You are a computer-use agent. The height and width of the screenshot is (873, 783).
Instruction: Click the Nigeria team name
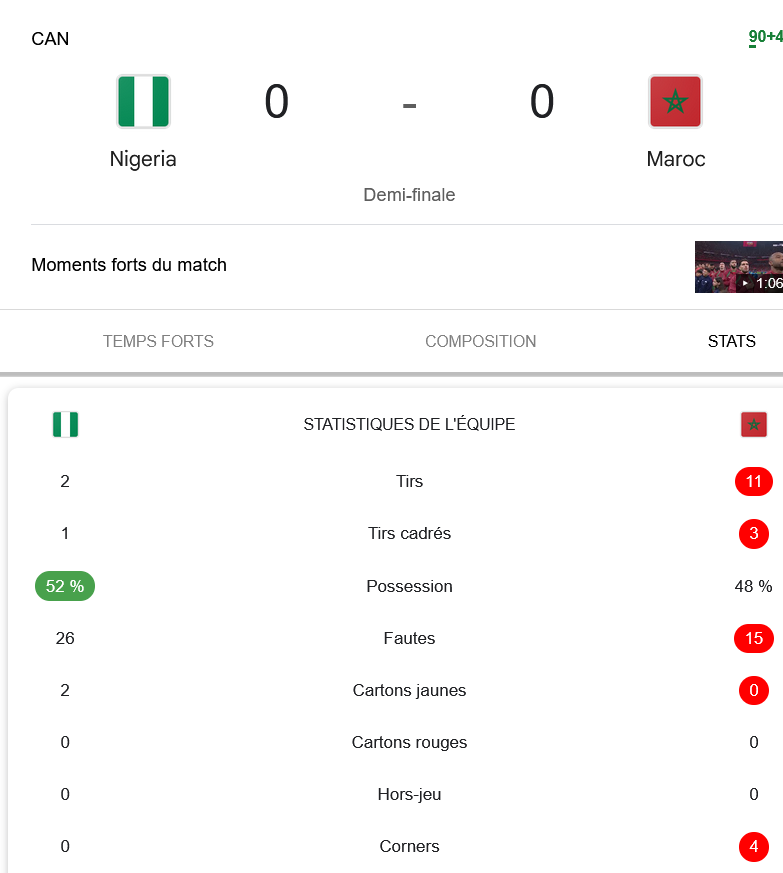143,159
